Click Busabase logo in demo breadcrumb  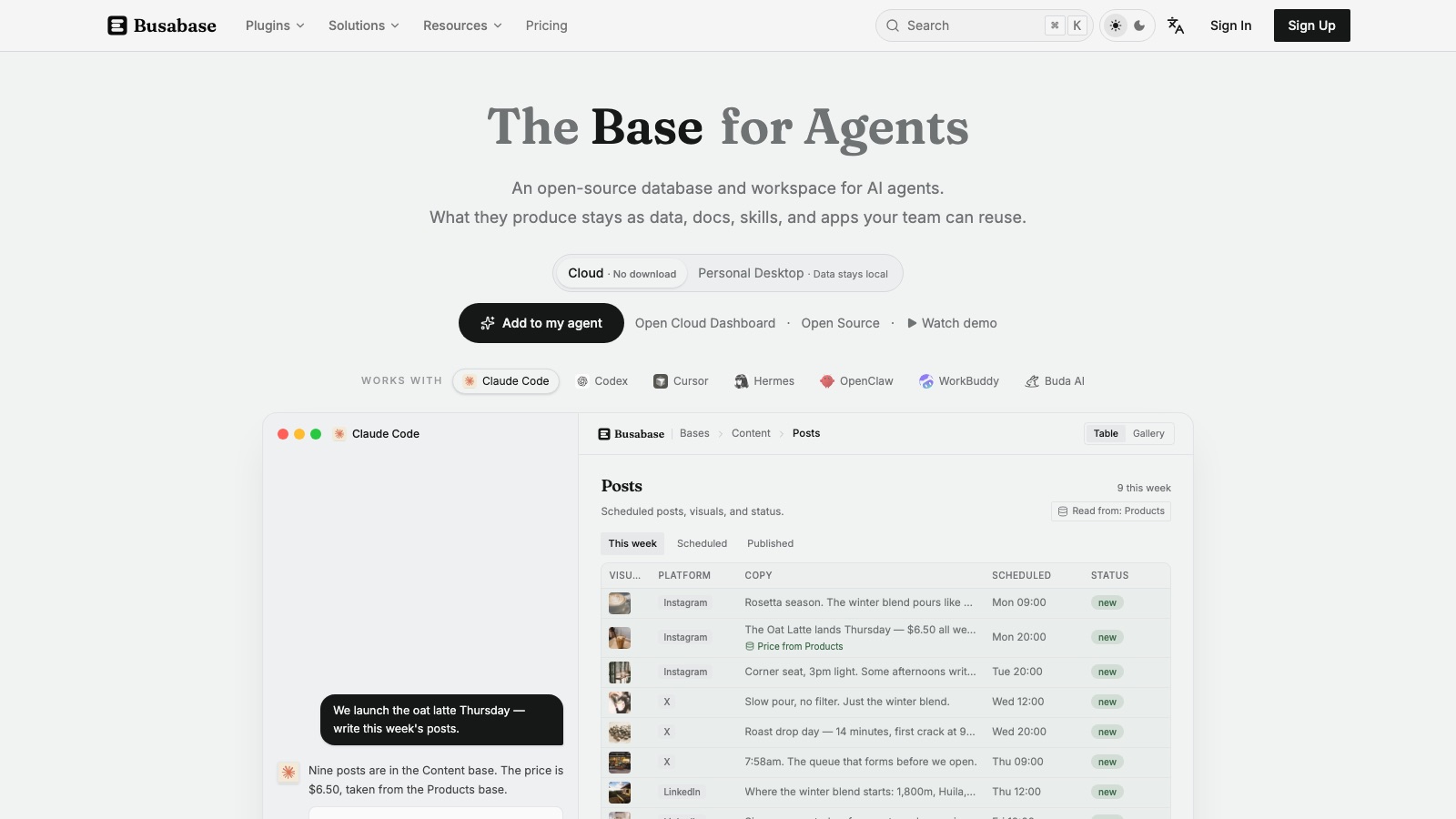point(631,434)
